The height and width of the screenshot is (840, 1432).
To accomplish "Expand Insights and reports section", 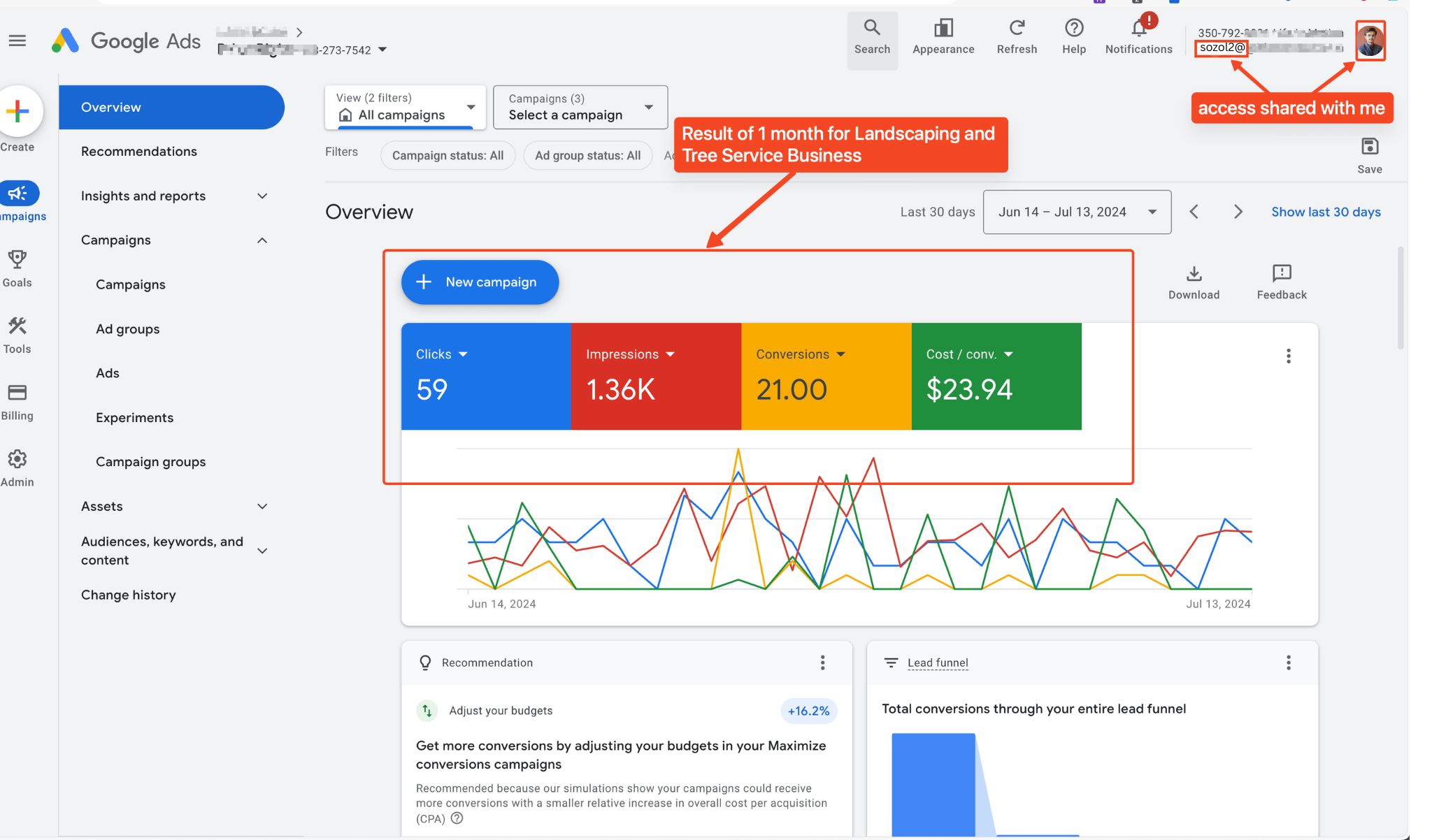I will pyautogui.click(x=262, y=196).
